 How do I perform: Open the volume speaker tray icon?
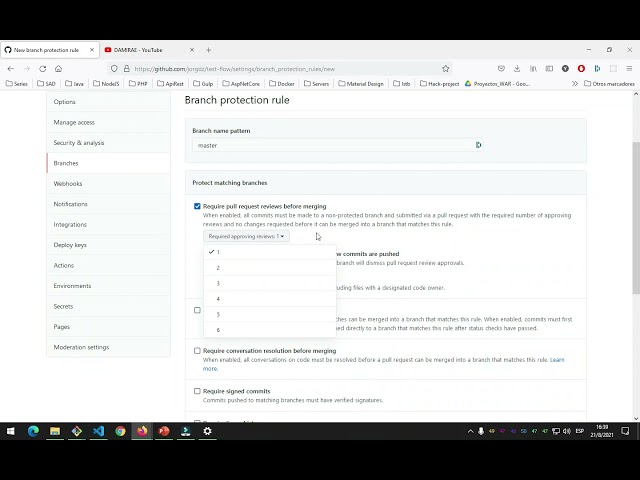tap(567, 431)
